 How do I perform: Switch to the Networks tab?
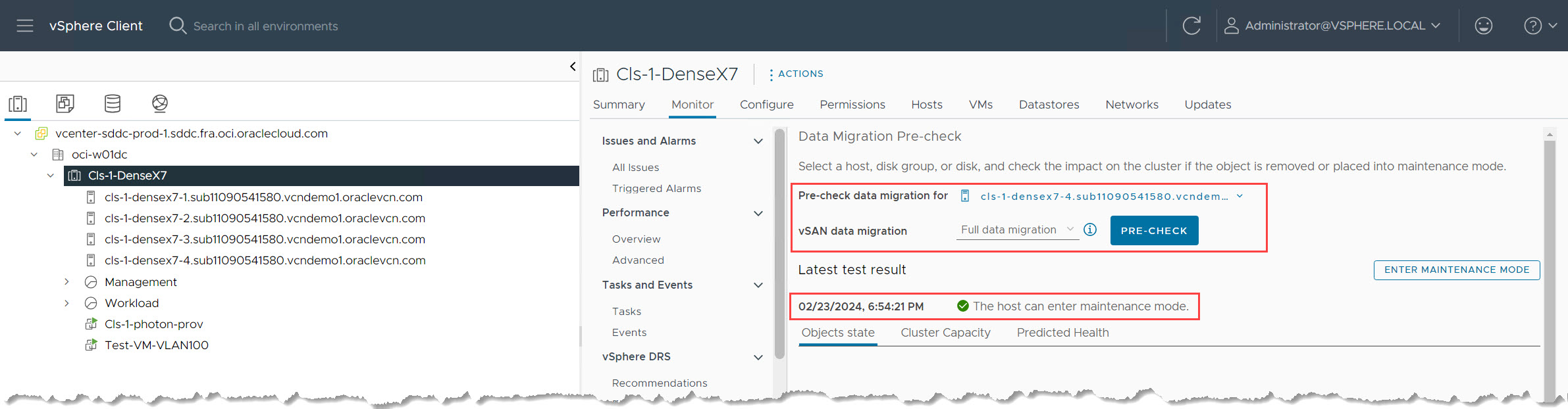point(1132,105)
